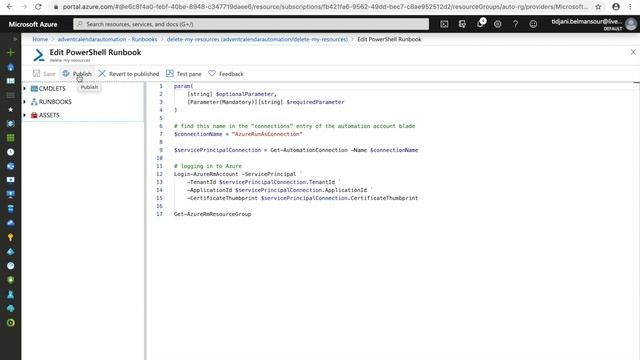This screenshot has height=360, width=640.
Task: Click the green circle icon at sidebar bottom
Action: tap(11, 322)
